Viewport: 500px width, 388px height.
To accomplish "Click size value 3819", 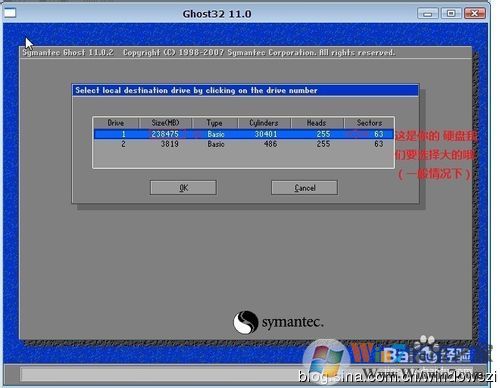I will (x=170, y=144).
